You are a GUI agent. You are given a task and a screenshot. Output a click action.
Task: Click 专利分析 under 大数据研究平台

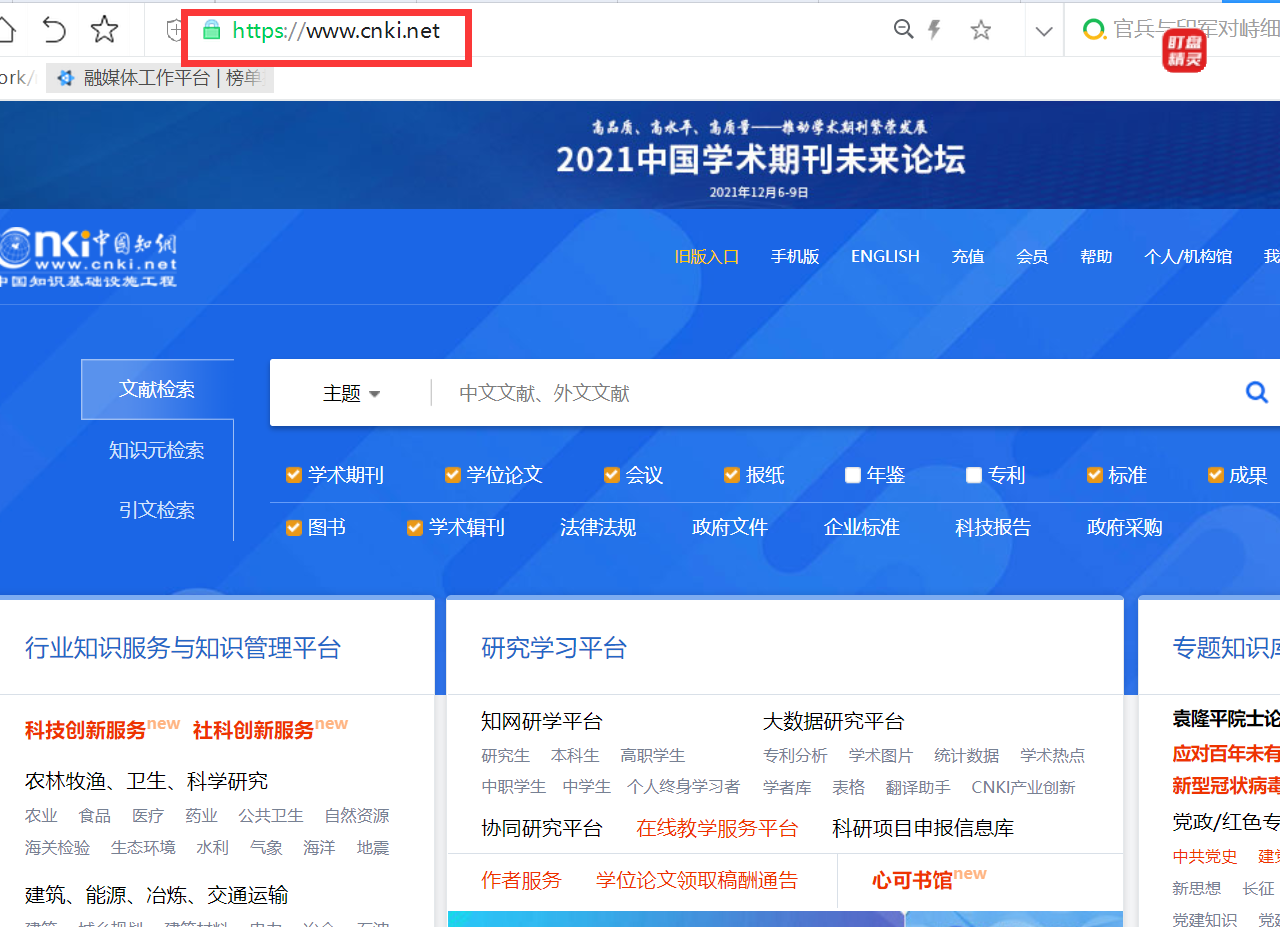[795, 756]
